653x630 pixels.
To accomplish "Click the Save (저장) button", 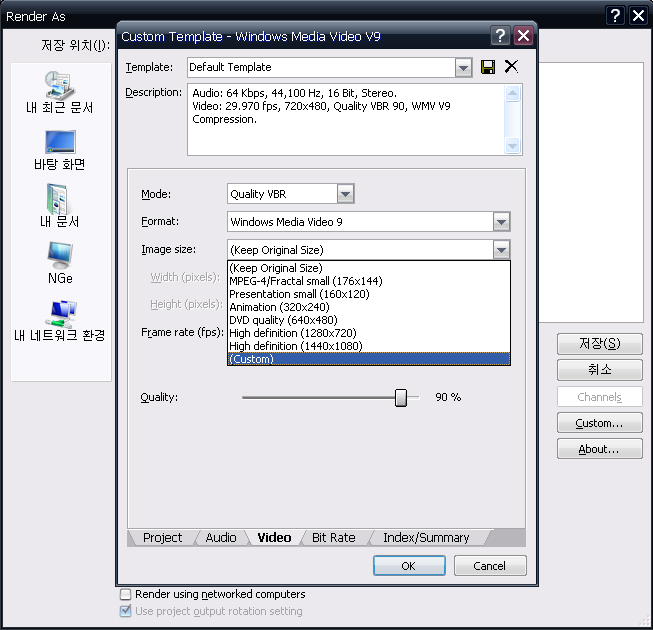I will point(600,344).
